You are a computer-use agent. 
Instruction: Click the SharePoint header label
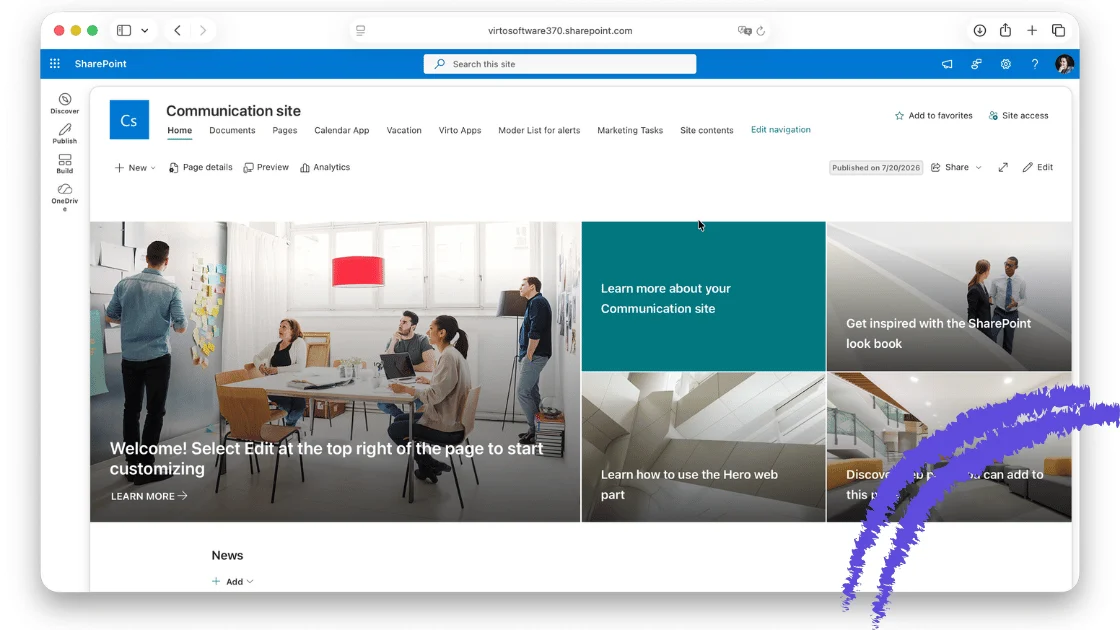point(101,64)
